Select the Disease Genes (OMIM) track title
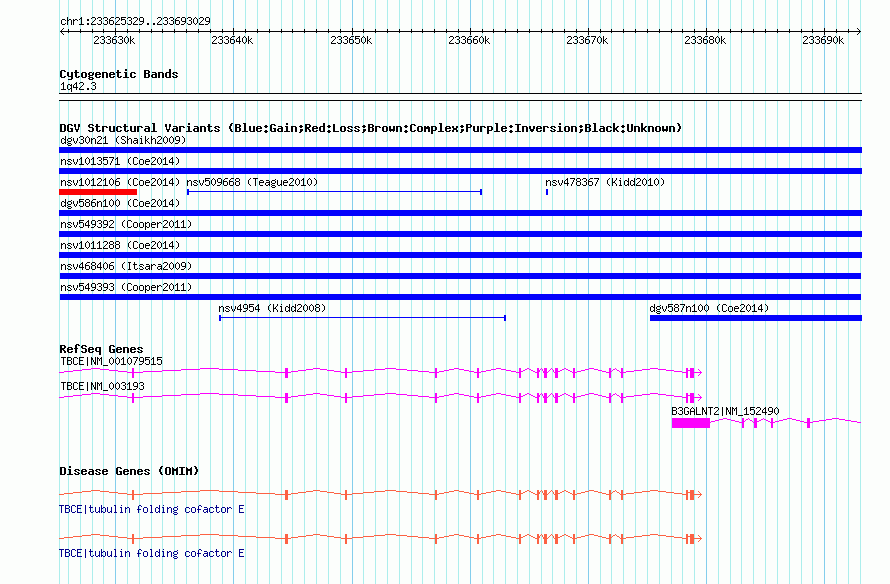Viewport: 890px width, 584px height. pos(129,471)
